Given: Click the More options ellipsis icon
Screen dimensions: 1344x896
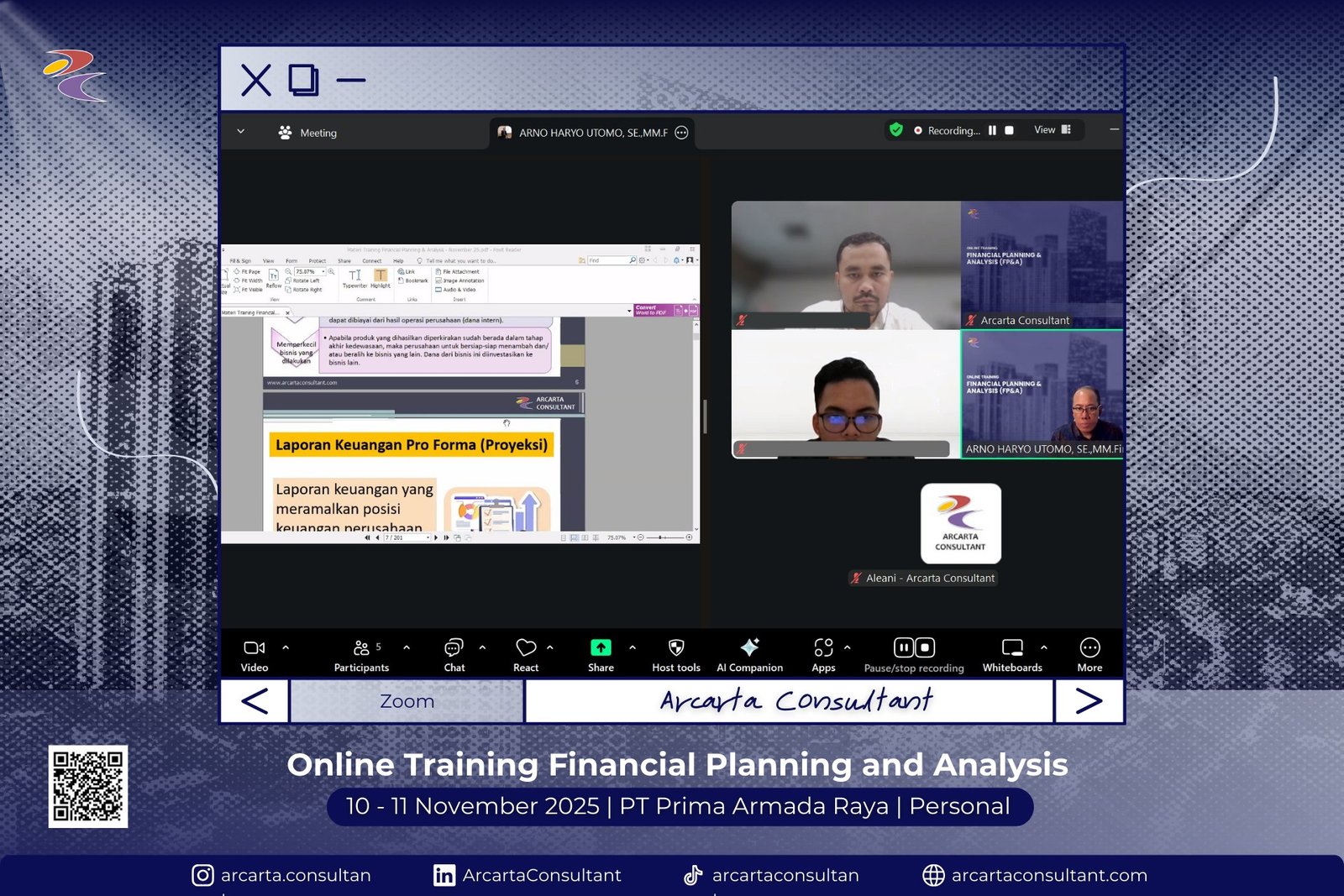Looking at the screenshot, I should coord(1089,648).
